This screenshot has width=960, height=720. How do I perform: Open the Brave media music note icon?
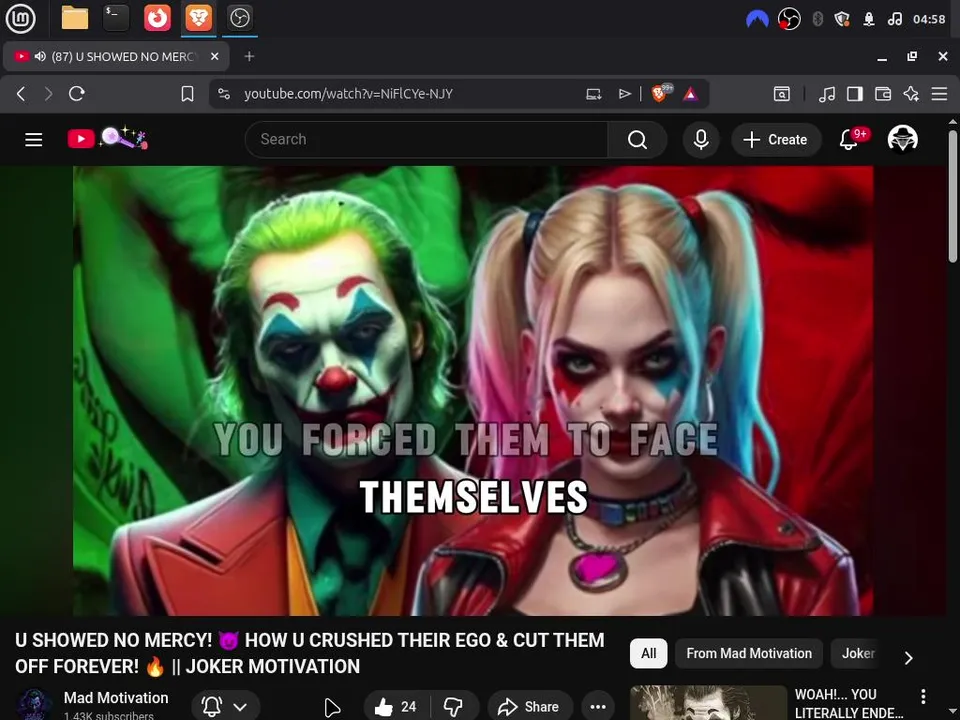coord(827,94)
